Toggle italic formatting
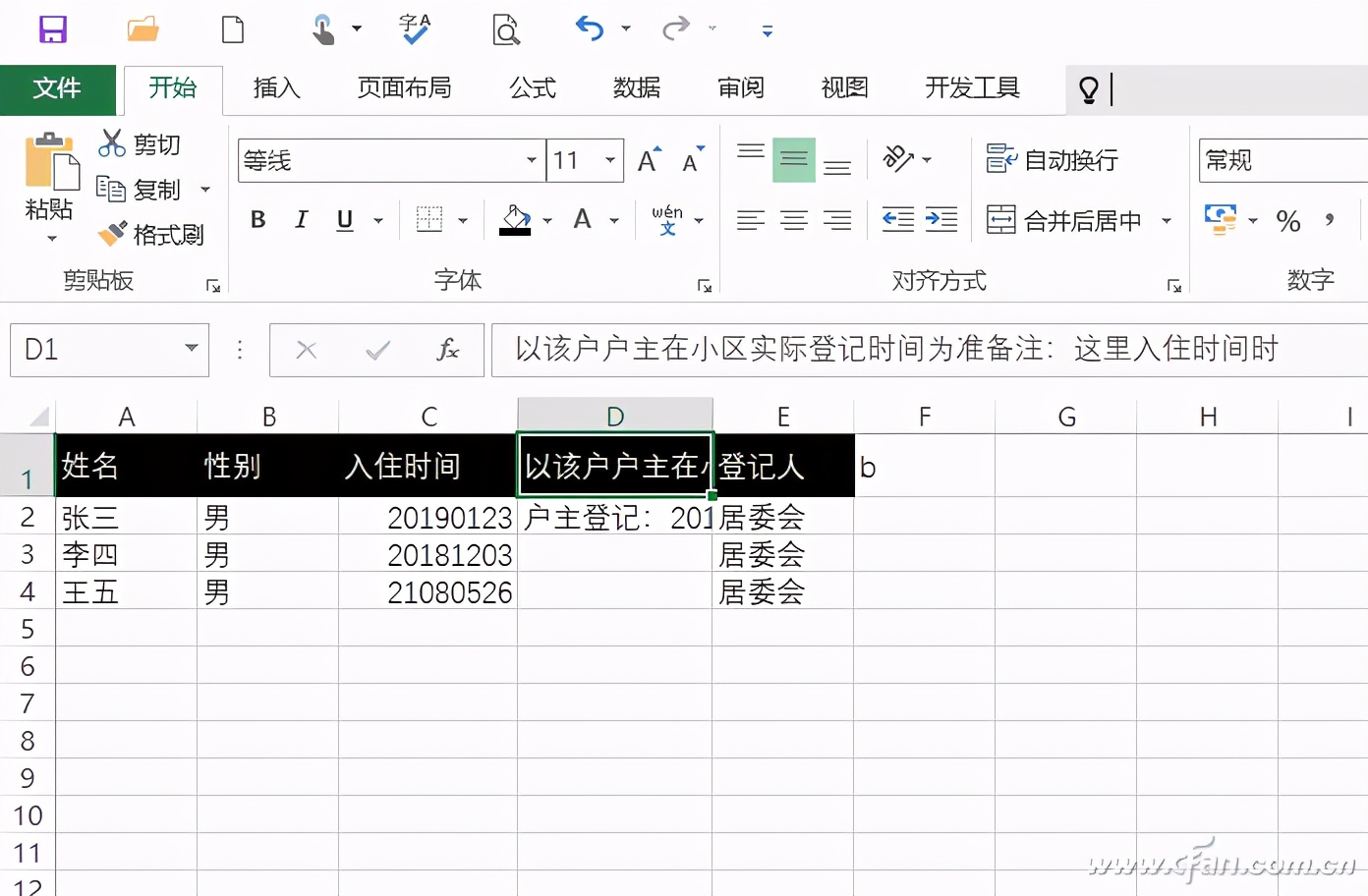Screen dimensions: 1368x896 click(x=302, y=220)
